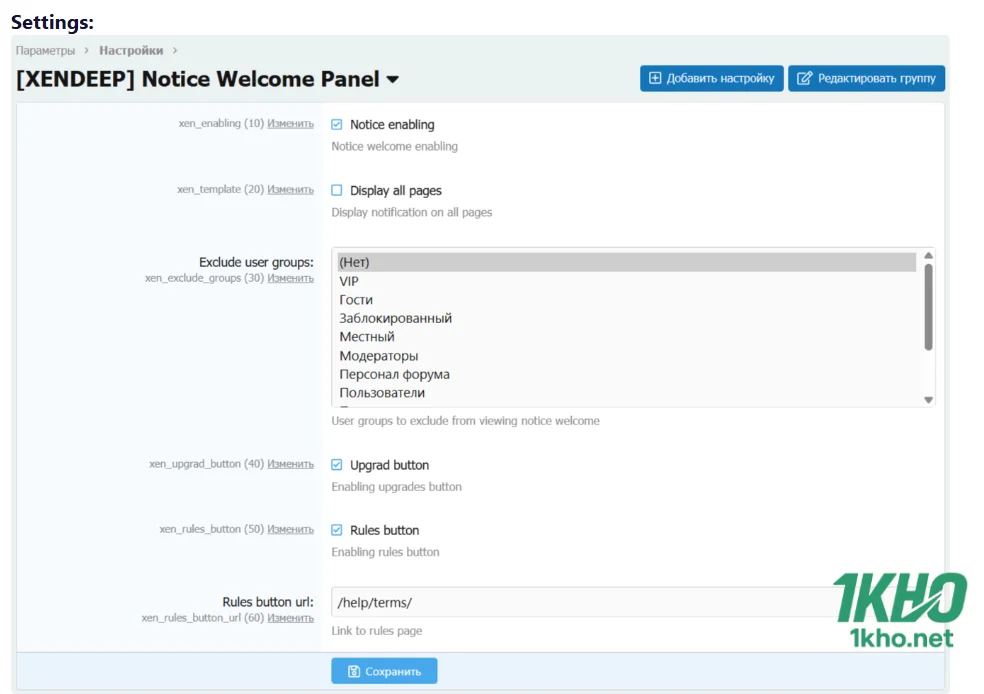
Task: Select VIP in the exclude groups list
Action: coord(349,281)
